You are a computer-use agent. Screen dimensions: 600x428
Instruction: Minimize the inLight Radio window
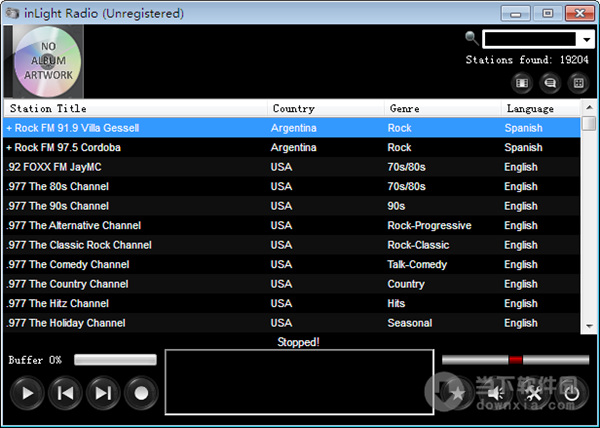[x=515, y=13]
